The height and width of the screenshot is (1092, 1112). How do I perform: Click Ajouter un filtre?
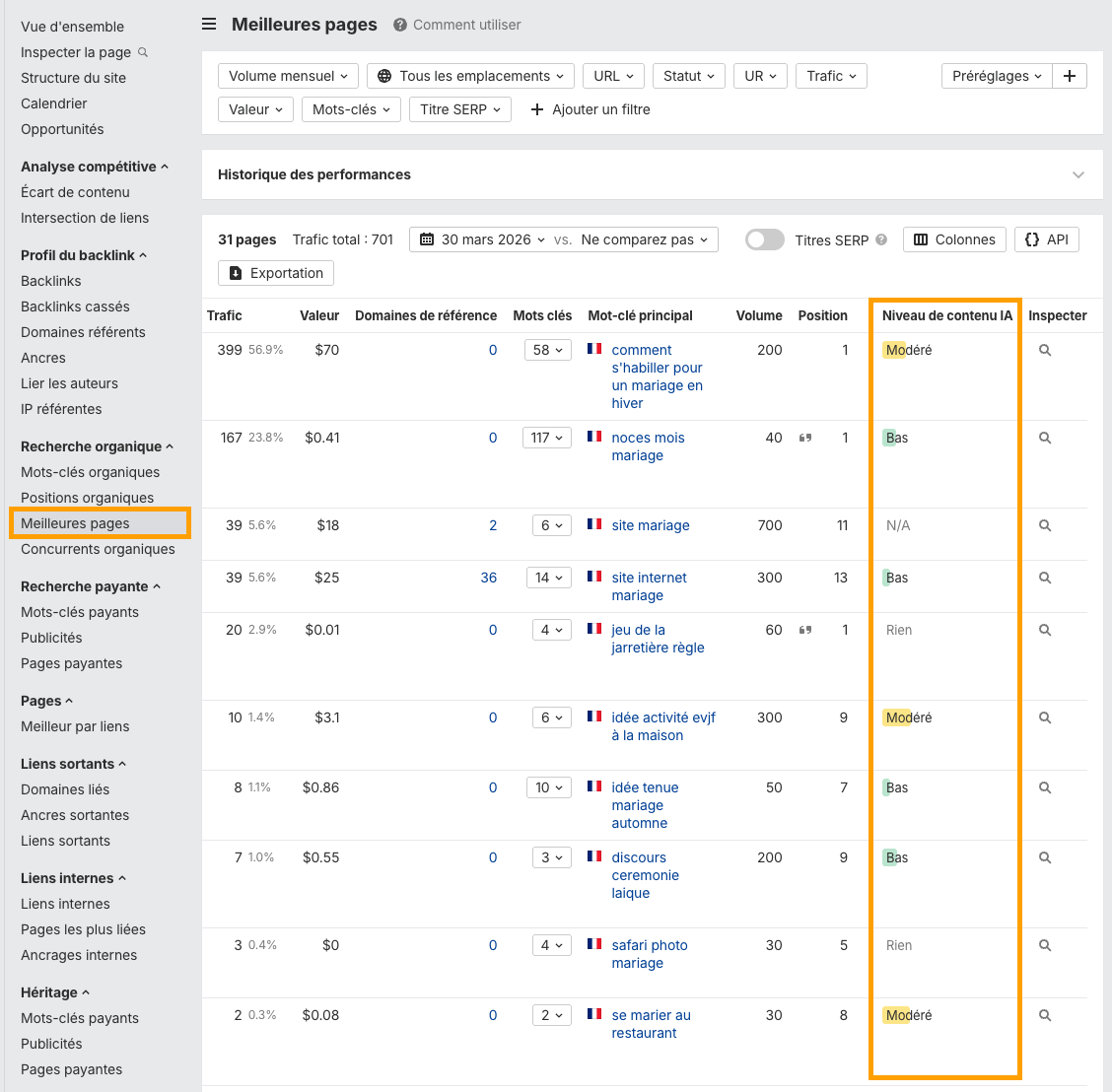pyautogui.click(x=590, y=109)
